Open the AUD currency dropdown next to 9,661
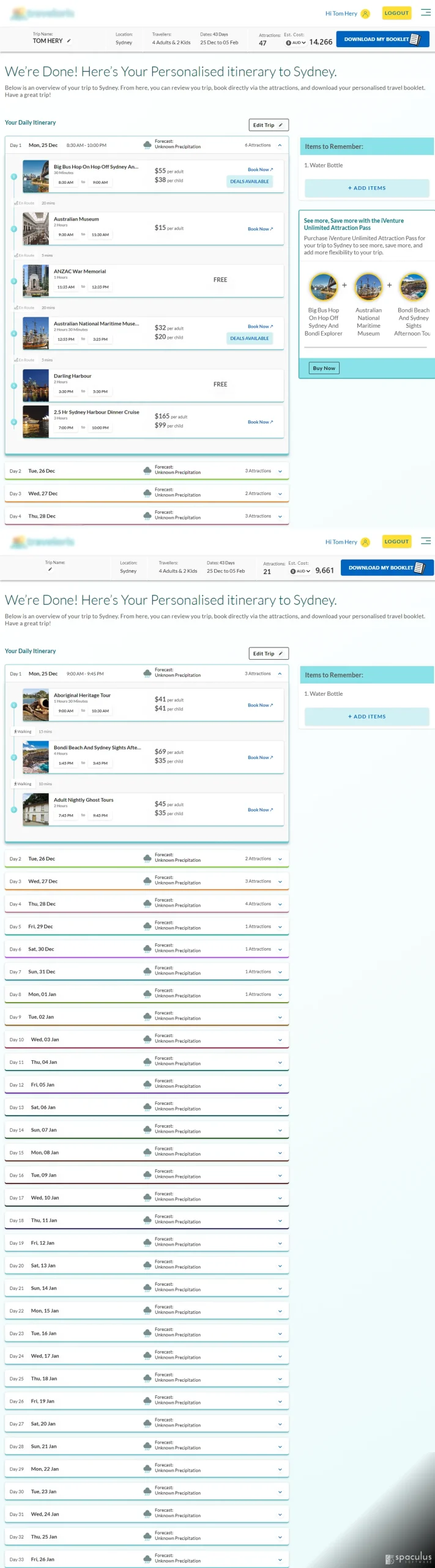The image size is (435, 1568). tap(300, 571)
